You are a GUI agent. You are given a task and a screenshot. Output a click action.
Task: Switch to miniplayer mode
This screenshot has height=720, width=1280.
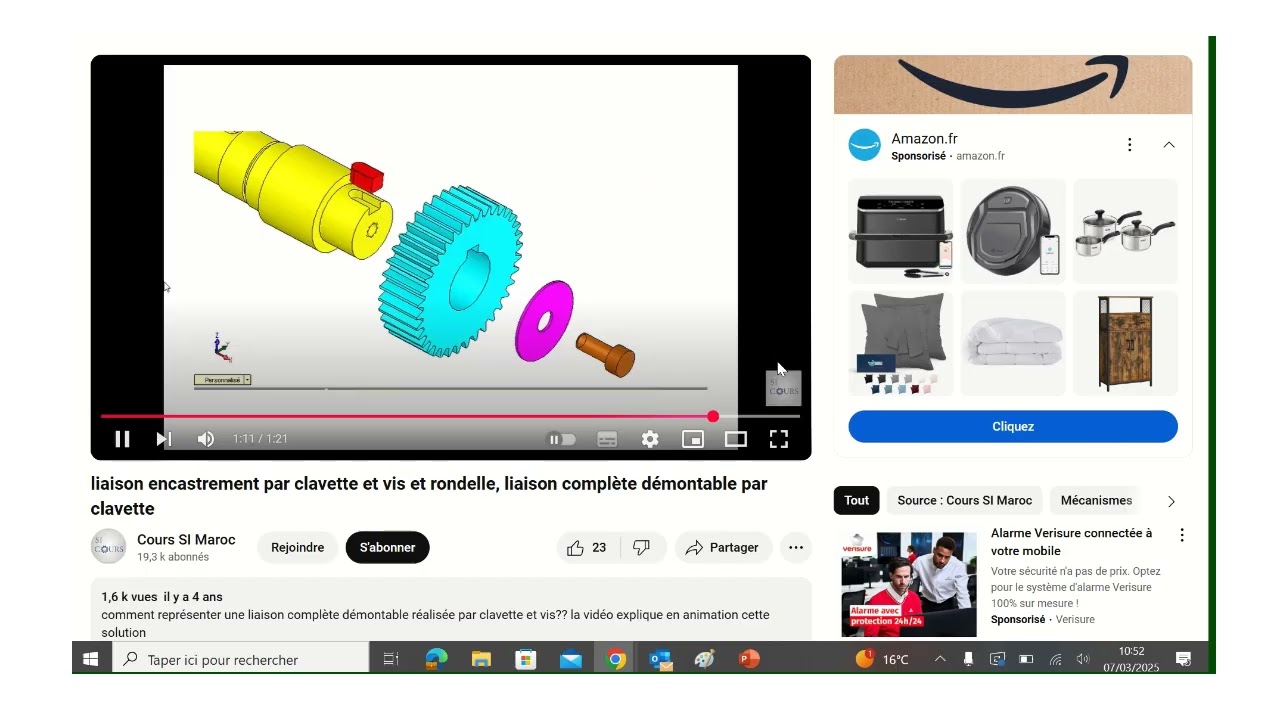coord(693,439)
